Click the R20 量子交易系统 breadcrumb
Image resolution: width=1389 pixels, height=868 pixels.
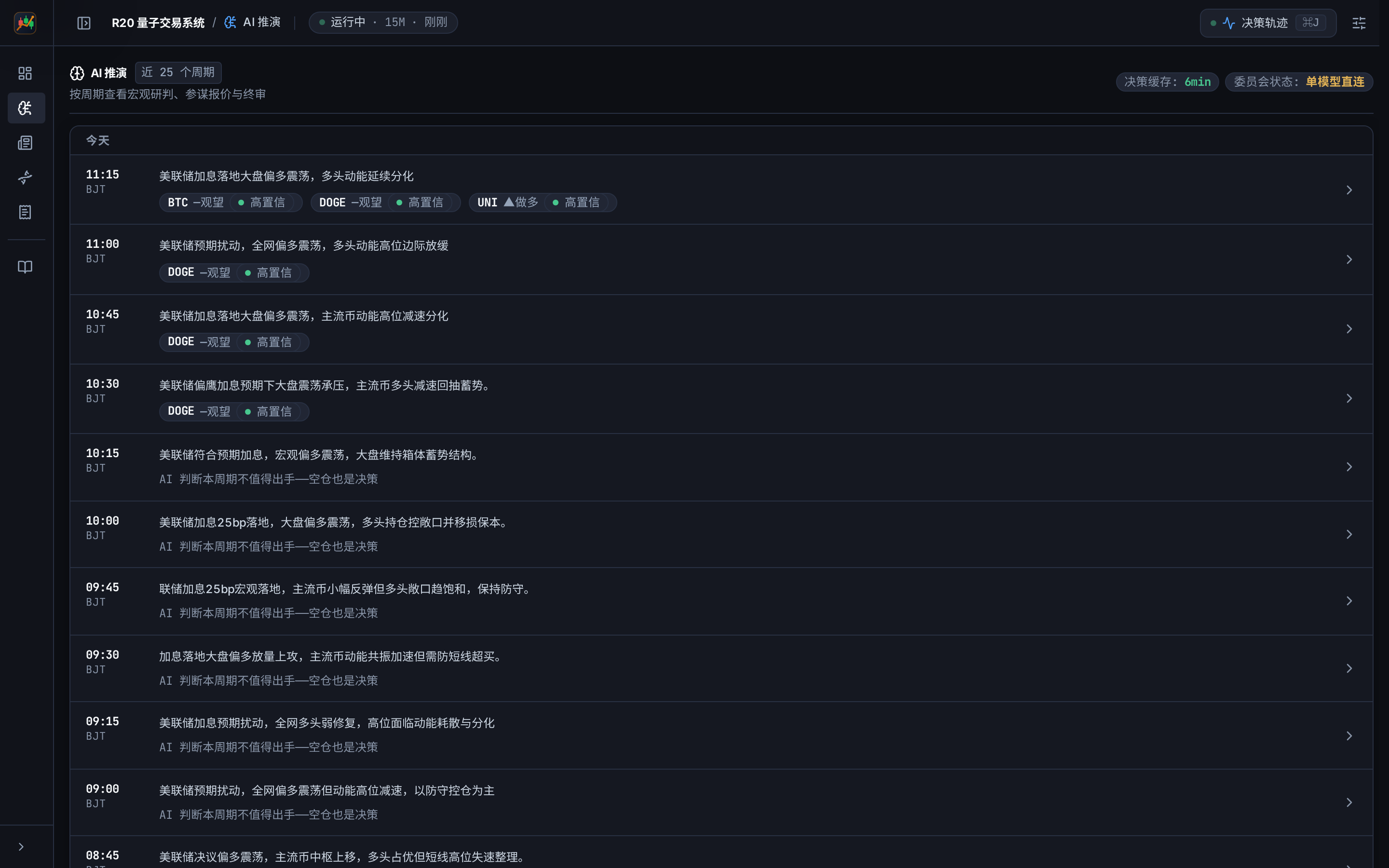tap(158, 23)
